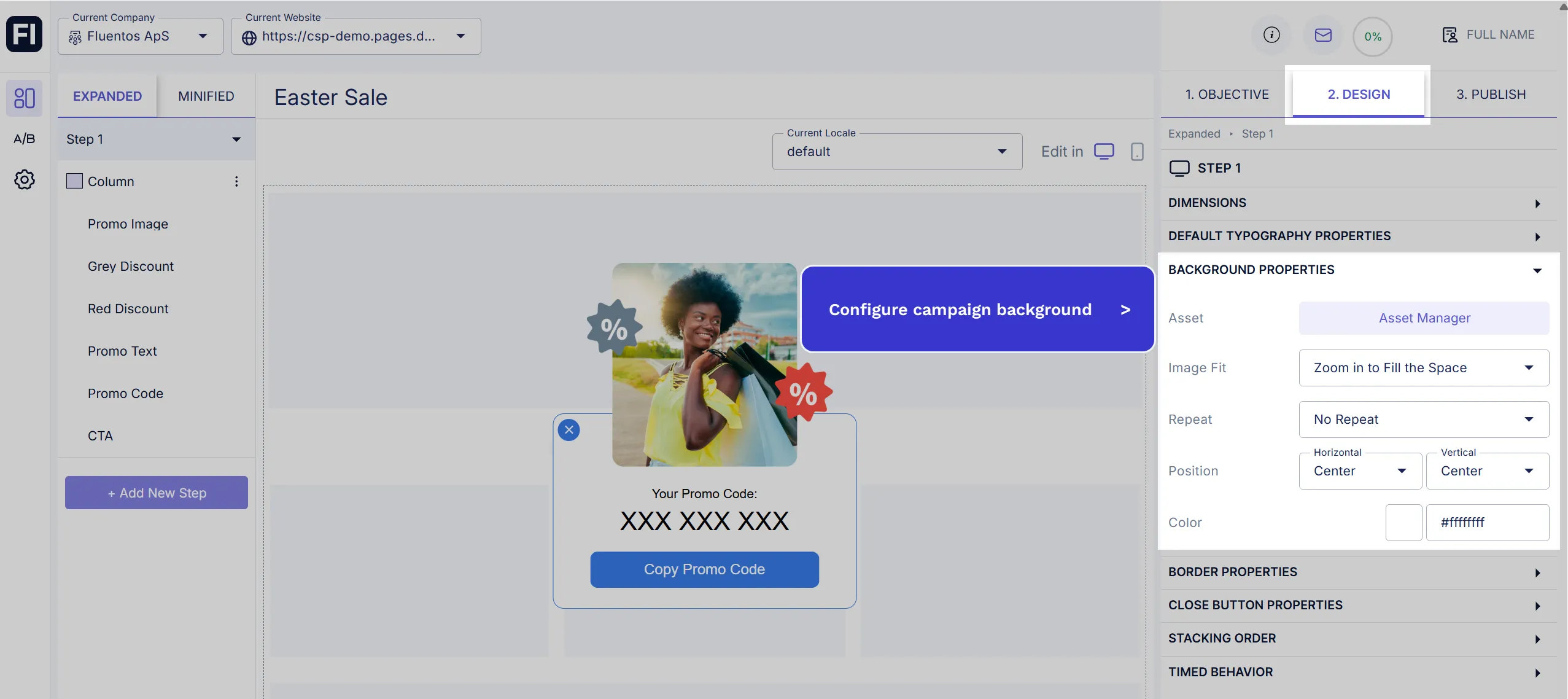1568x699 pixels.
Task: Select the Column row
Action: (x=157, y=182)
